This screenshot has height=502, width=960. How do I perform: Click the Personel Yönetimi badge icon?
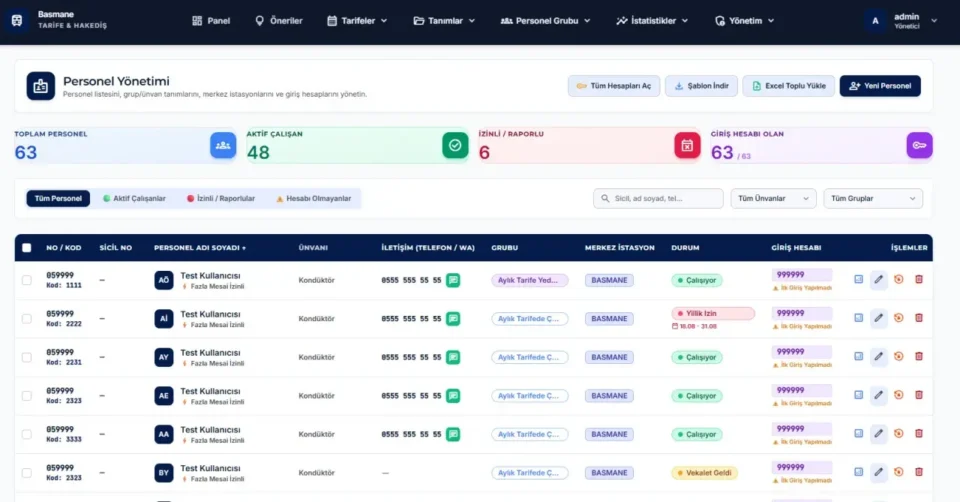click(x=40, y=86)
